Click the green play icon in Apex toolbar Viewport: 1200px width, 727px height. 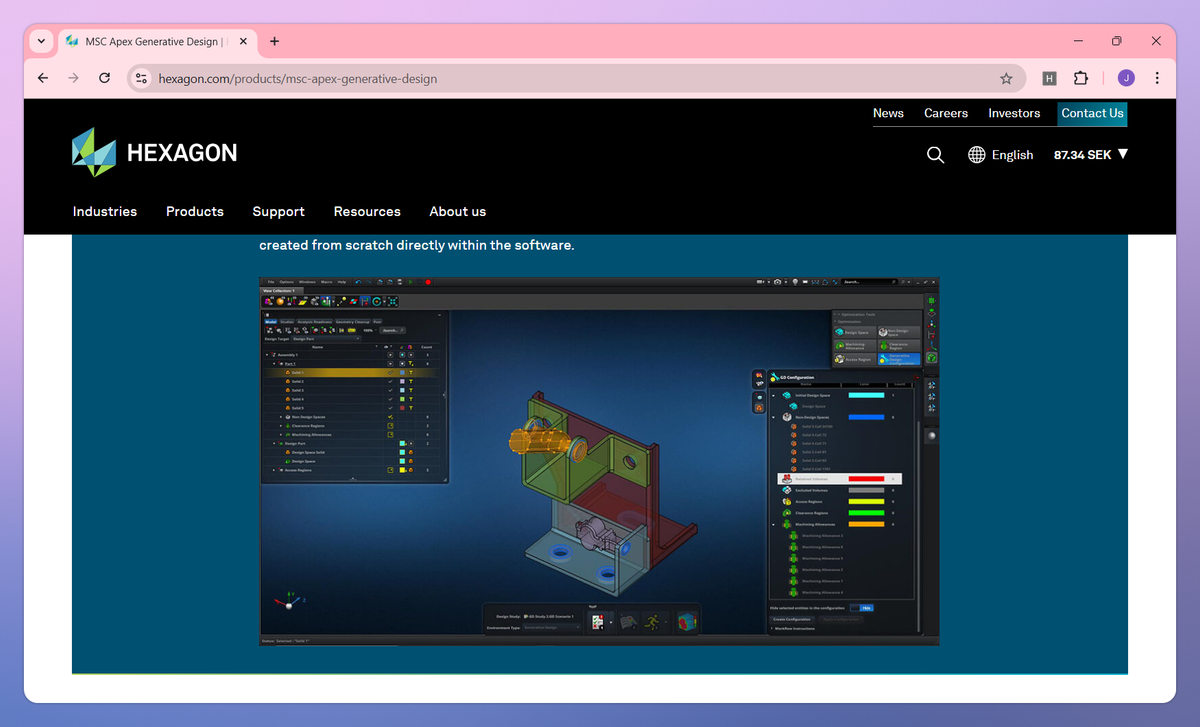[x=410, y=282]
